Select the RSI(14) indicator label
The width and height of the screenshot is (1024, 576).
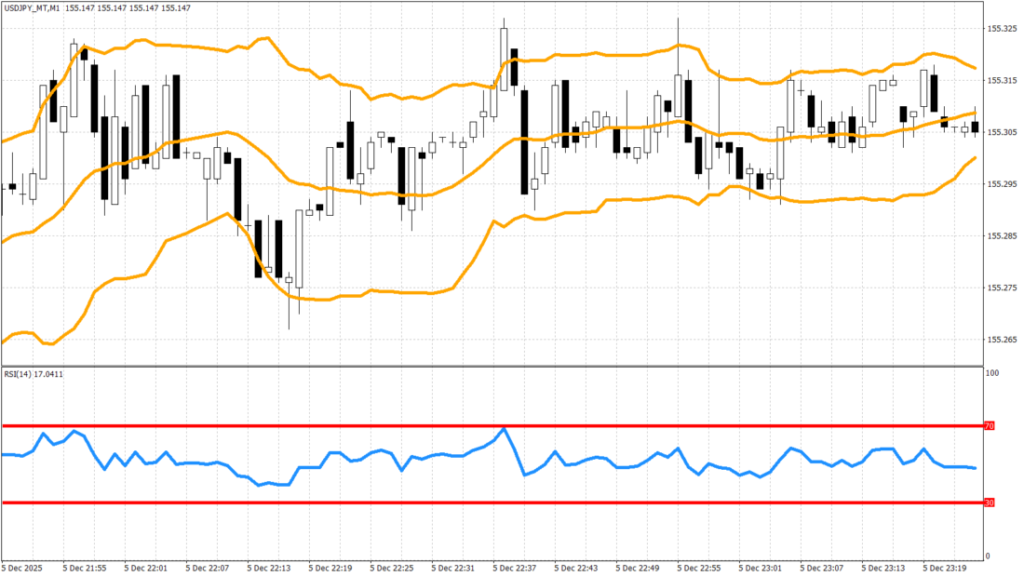pyautogui.click(x=20, y=373)
